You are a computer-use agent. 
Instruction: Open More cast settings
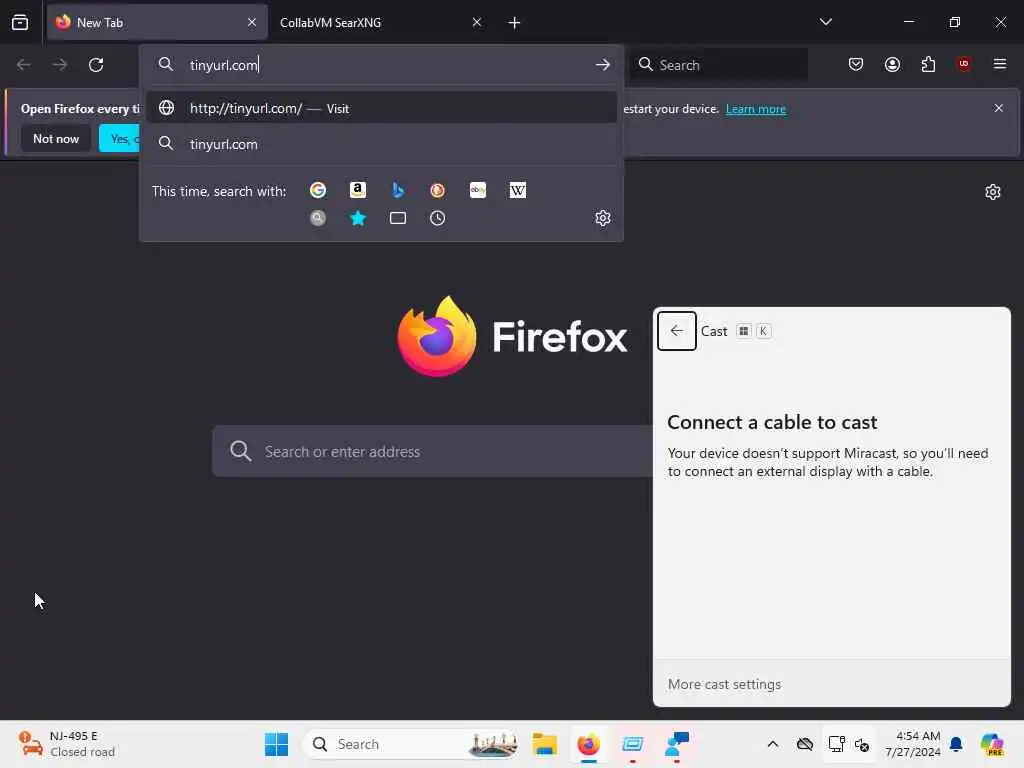[x=724, y=684]
